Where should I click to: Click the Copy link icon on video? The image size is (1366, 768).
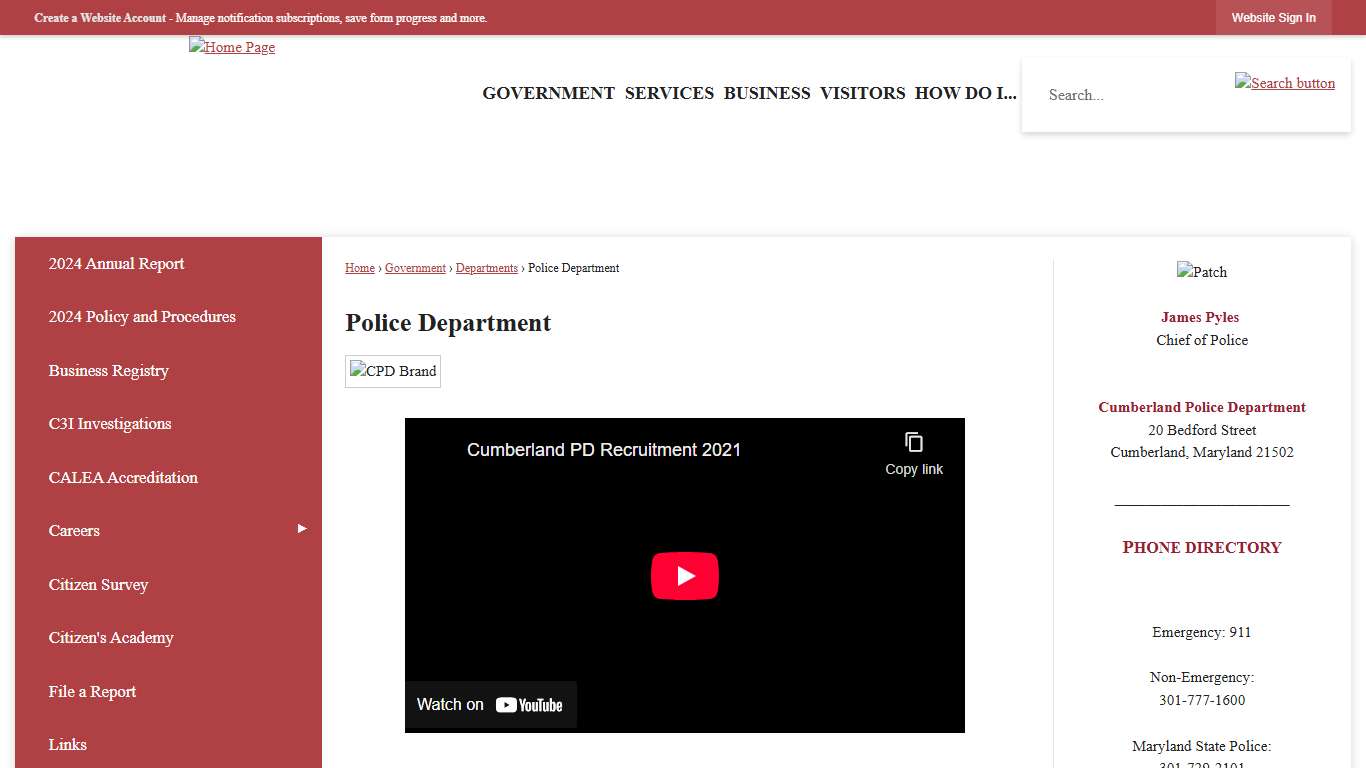pyautogui.click(x=913, y=443)
